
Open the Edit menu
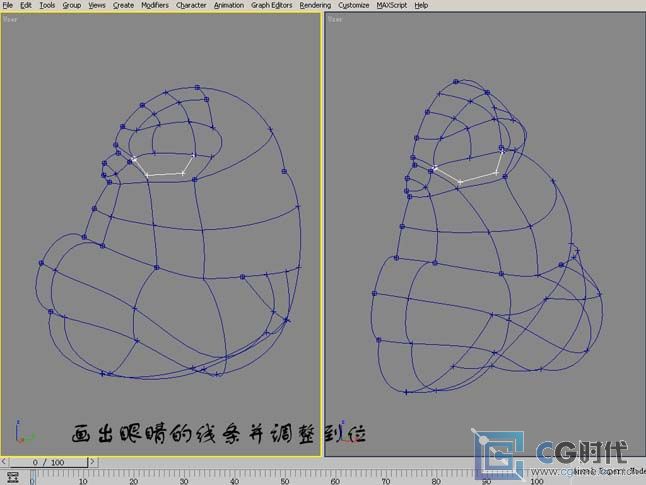(26, 5)
